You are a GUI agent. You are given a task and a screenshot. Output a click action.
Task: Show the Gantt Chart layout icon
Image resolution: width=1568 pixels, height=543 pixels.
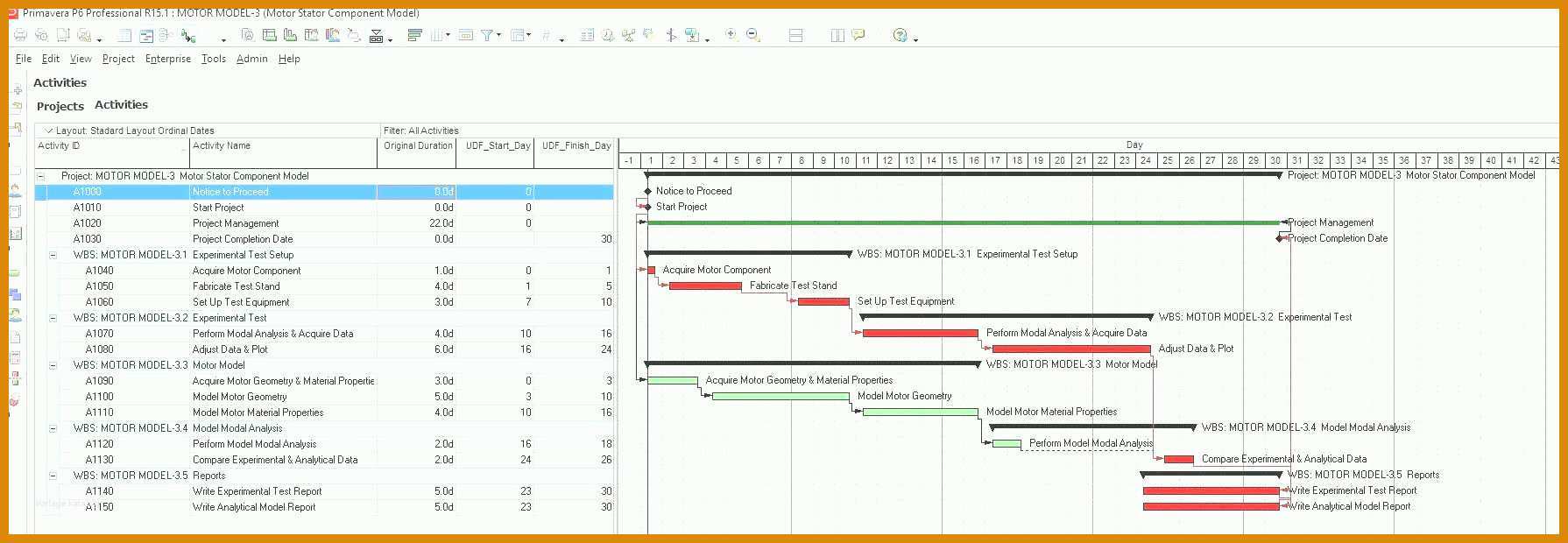point(146,36)
